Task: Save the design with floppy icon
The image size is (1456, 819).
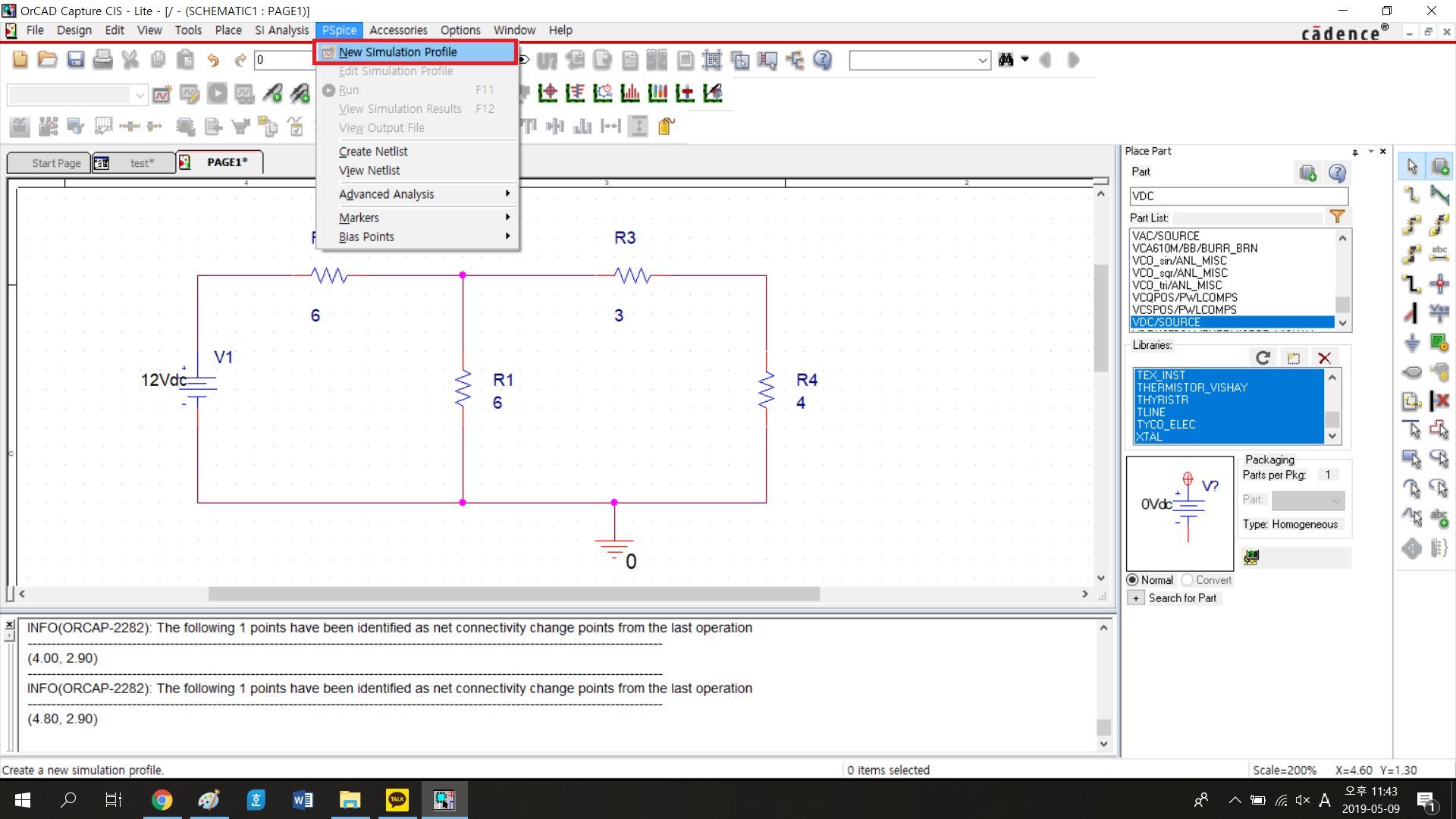Action: (75, 60)
